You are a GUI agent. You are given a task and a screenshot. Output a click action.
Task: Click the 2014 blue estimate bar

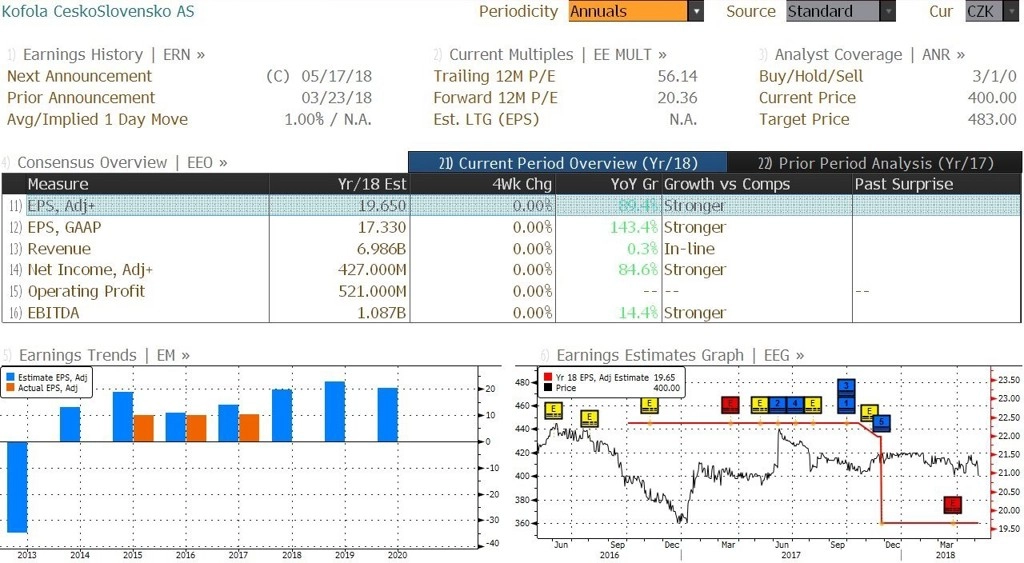[x=70, y=425]
